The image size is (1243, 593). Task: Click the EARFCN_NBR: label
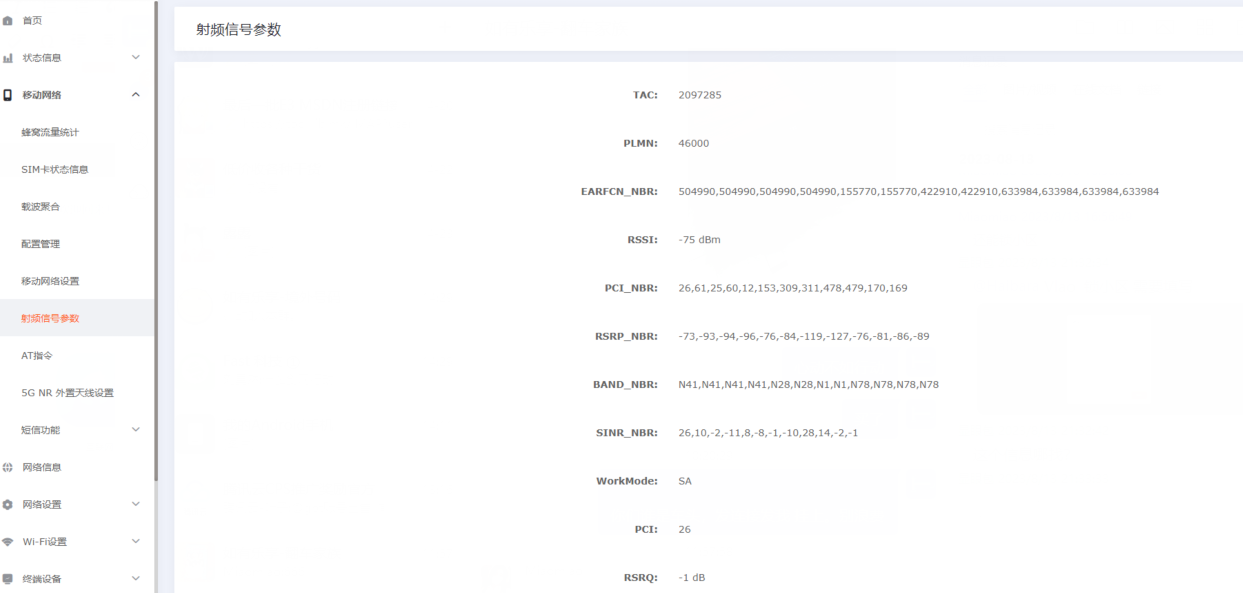click(x=619, y=191)
